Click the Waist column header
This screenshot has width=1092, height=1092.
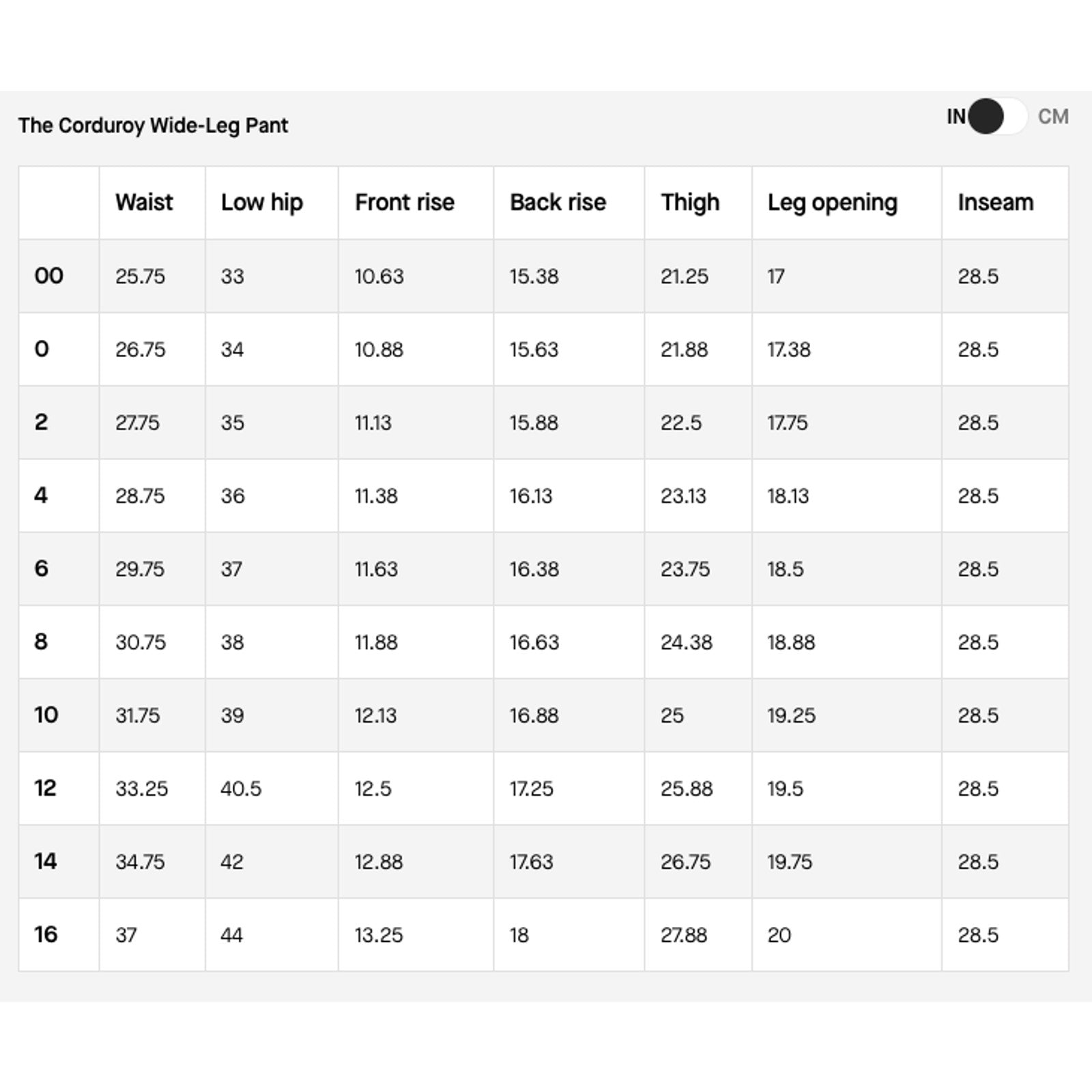click(x=144, y=202)
